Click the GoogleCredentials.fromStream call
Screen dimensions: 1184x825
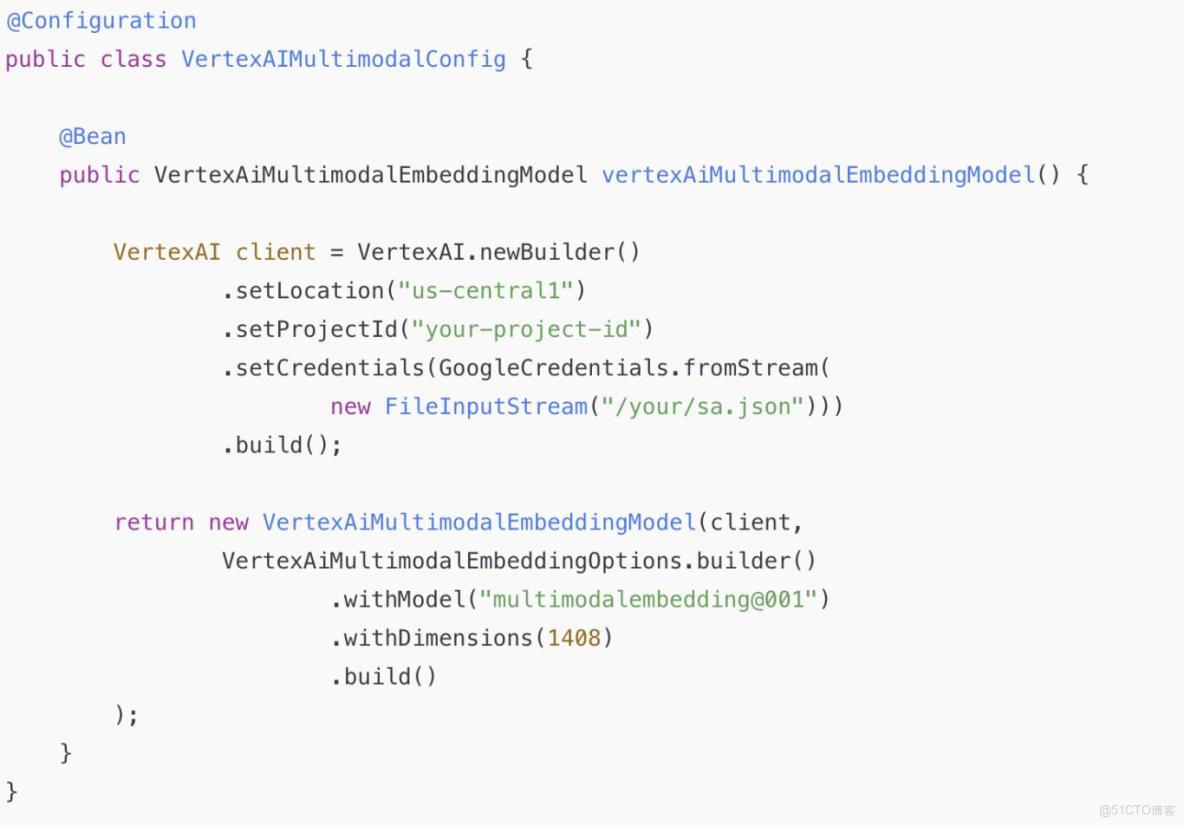tap(628, 368)
